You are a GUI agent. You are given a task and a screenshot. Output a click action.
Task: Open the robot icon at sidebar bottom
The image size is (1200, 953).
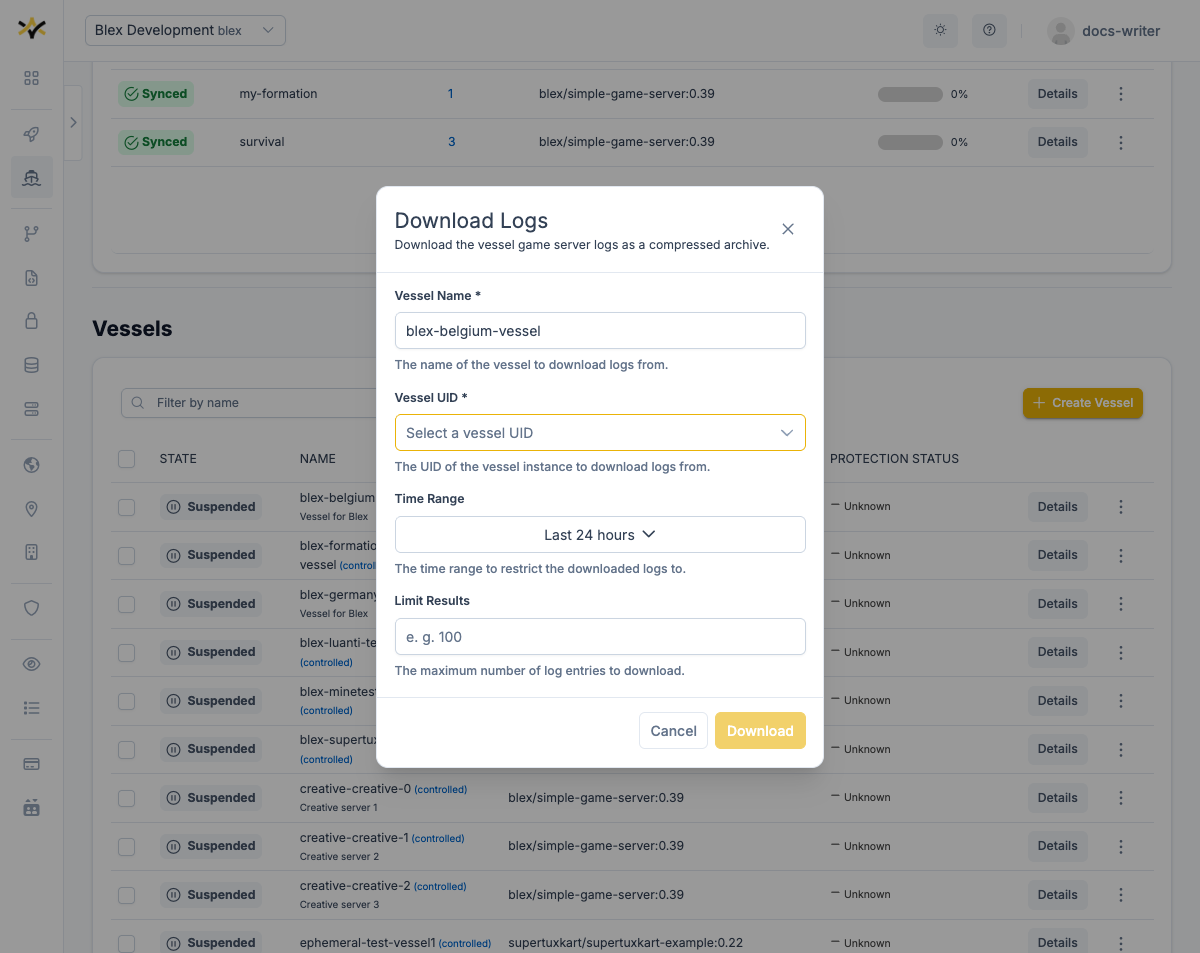point(31,807)
